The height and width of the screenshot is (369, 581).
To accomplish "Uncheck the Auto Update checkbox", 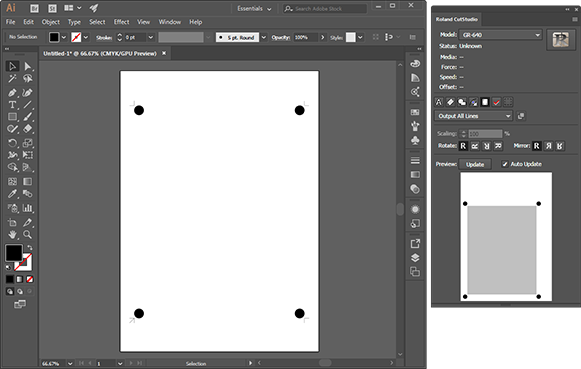I will (505, 164).
